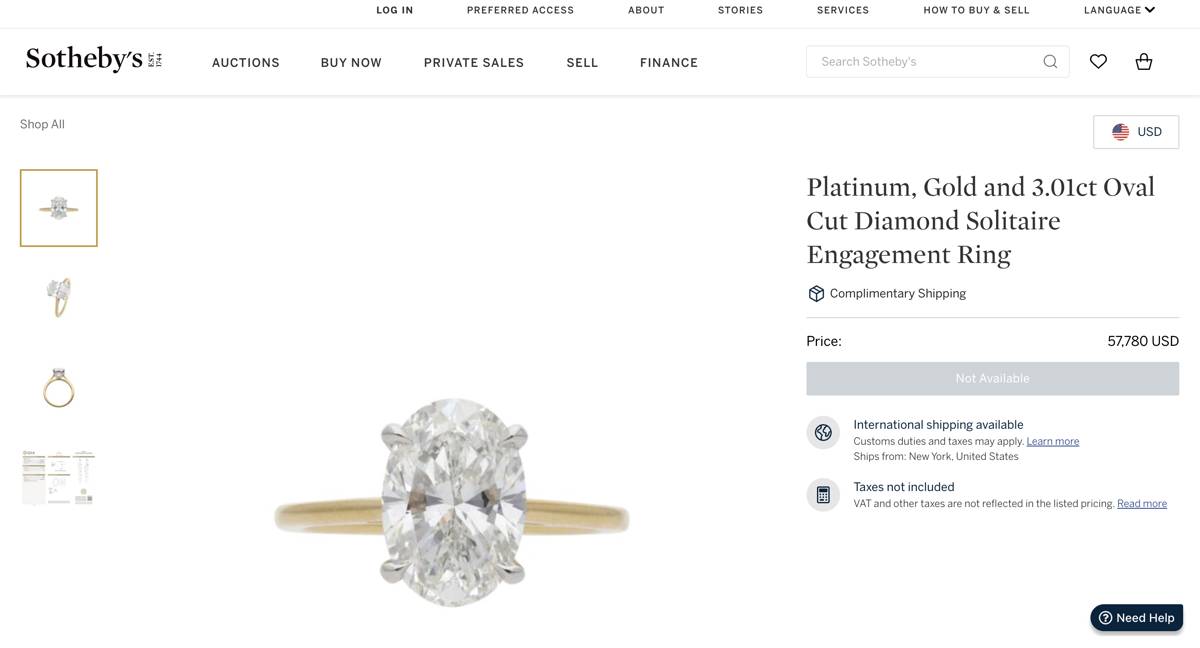The image size is (1200, 648).
Task: Open the Auctions menu
Action: pyautogui.click(x=246, y=62)
